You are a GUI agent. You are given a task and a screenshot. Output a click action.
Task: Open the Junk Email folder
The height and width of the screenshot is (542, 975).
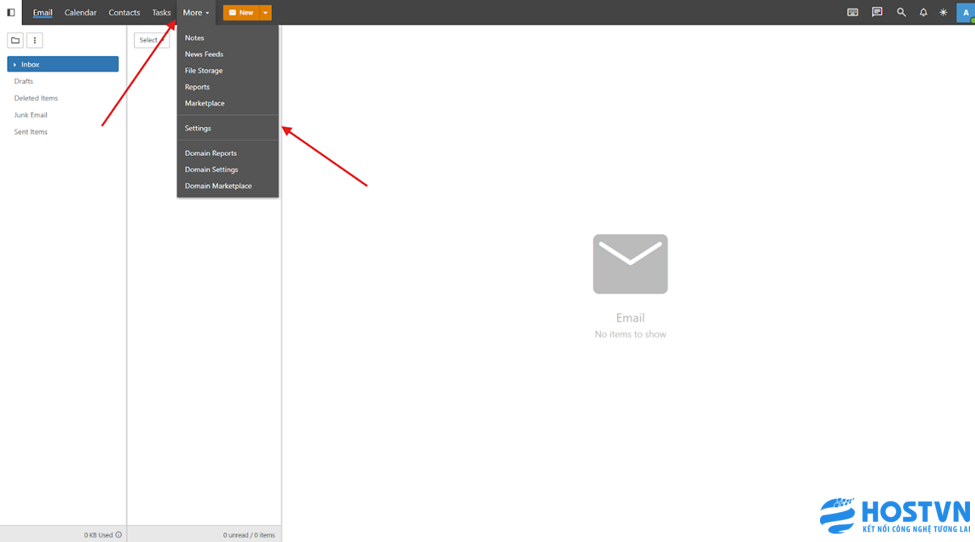pyautogui.click(x=31, y=115)
